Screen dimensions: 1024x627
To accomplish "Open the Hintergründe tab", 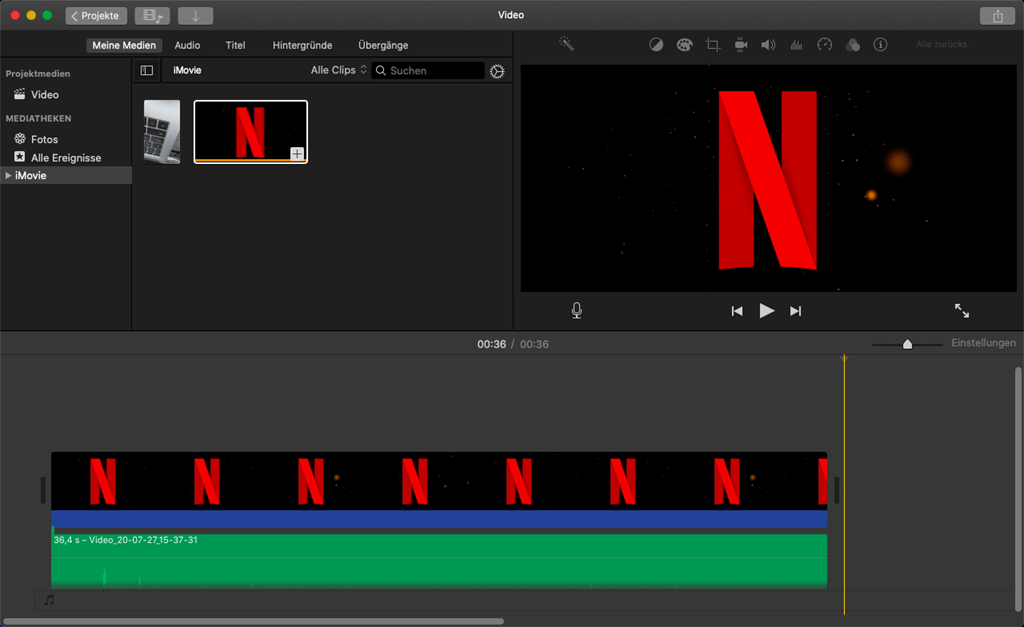I will [302, 45].
